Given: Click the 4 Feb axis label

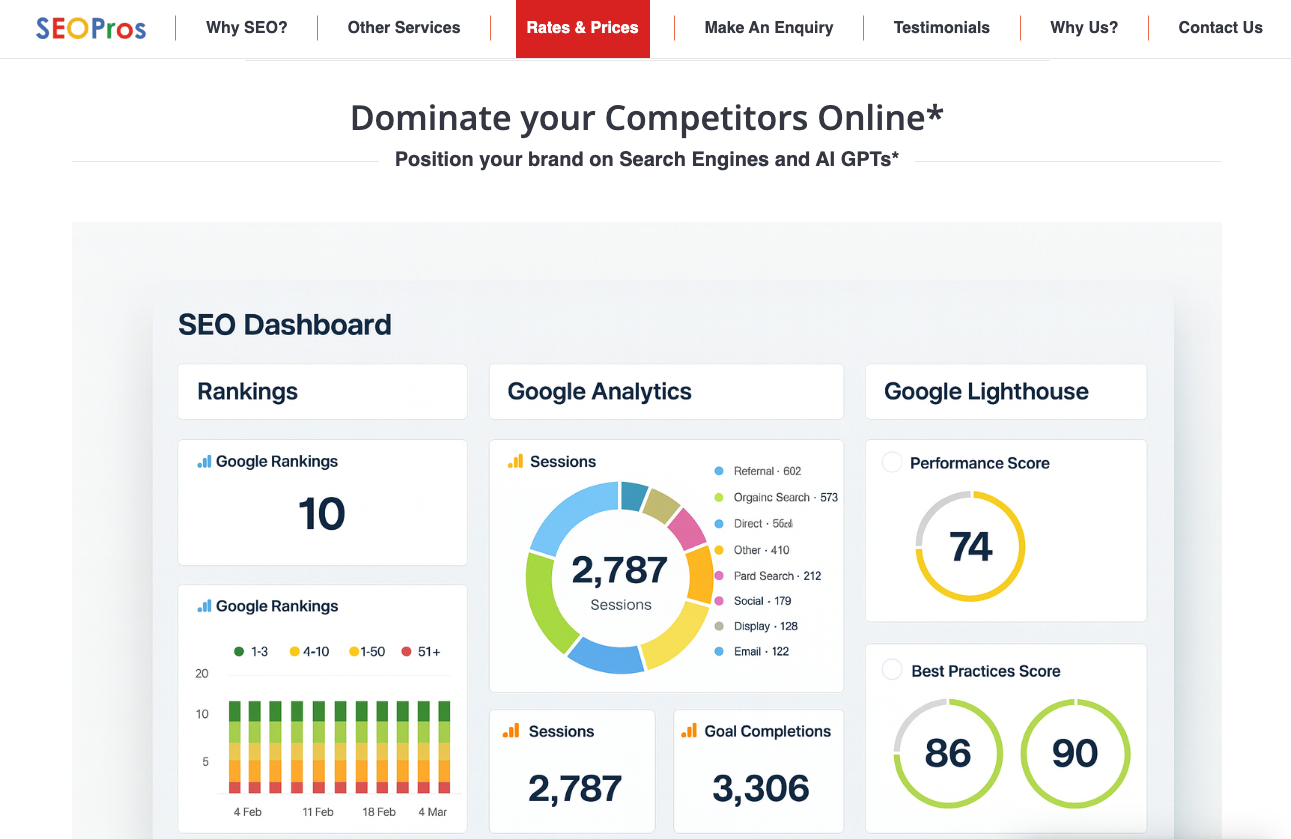Looking at the screenshot, I should (x=248, y=812).
